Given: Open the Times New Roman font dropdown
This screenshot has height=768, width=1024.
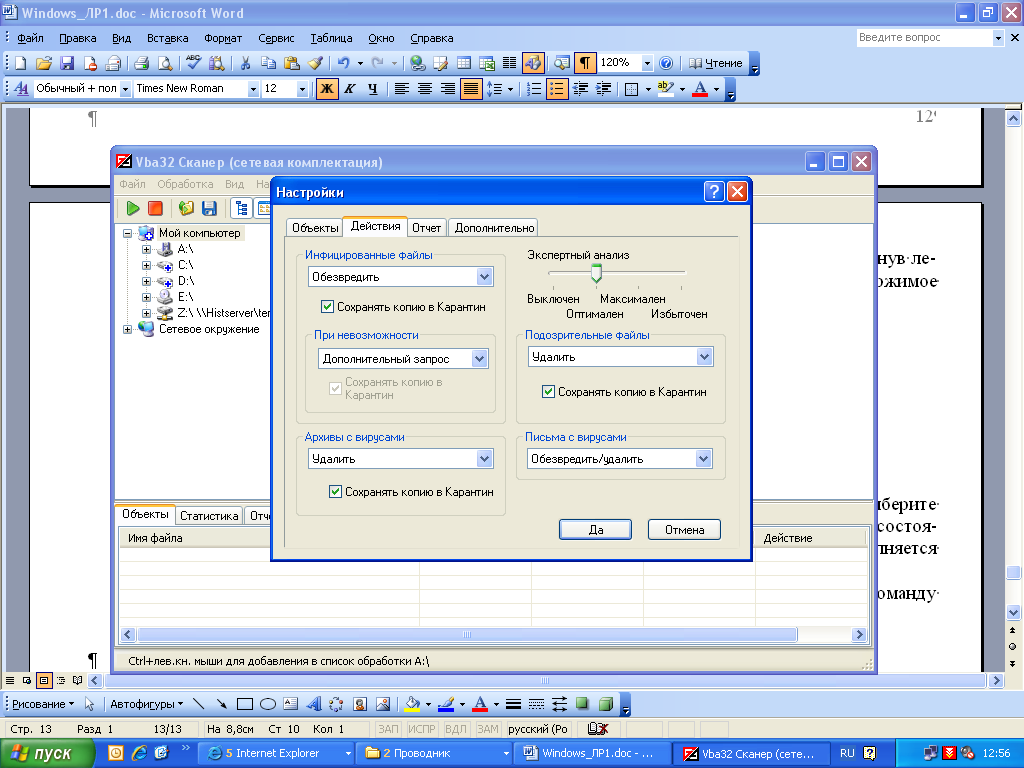Looking at the screenshot, I should (253, 89).
